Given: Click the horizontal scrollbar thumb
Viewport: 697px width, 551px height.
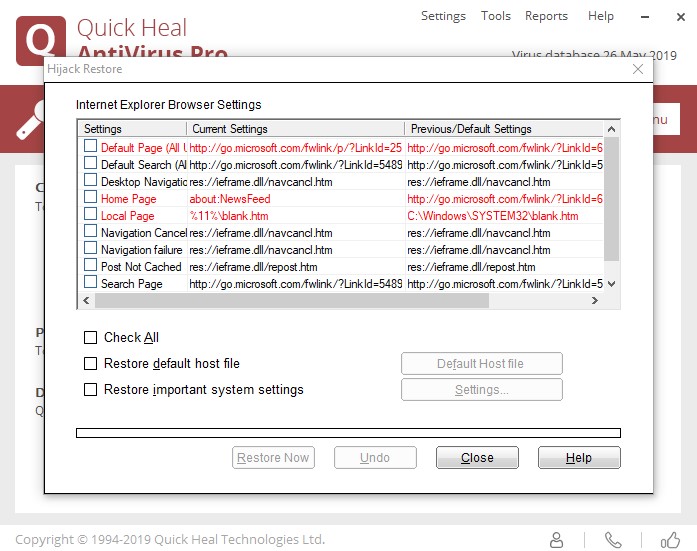Looking at the screenshot, I should [x=292, y=300].
